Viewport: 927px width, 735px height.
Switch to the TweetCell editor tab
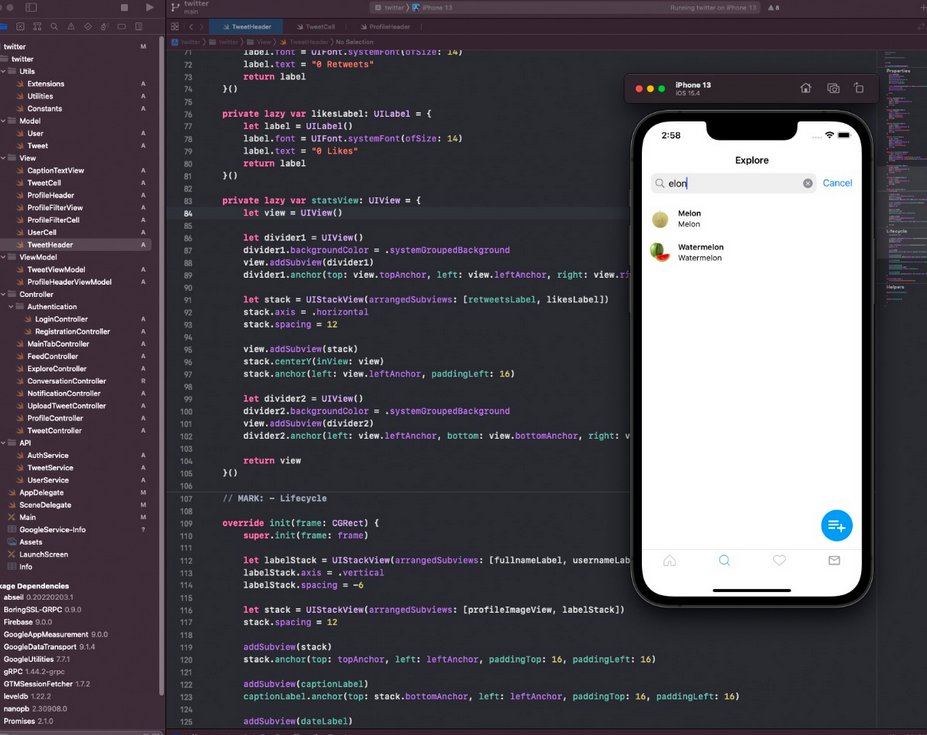[x=316, y=27]
